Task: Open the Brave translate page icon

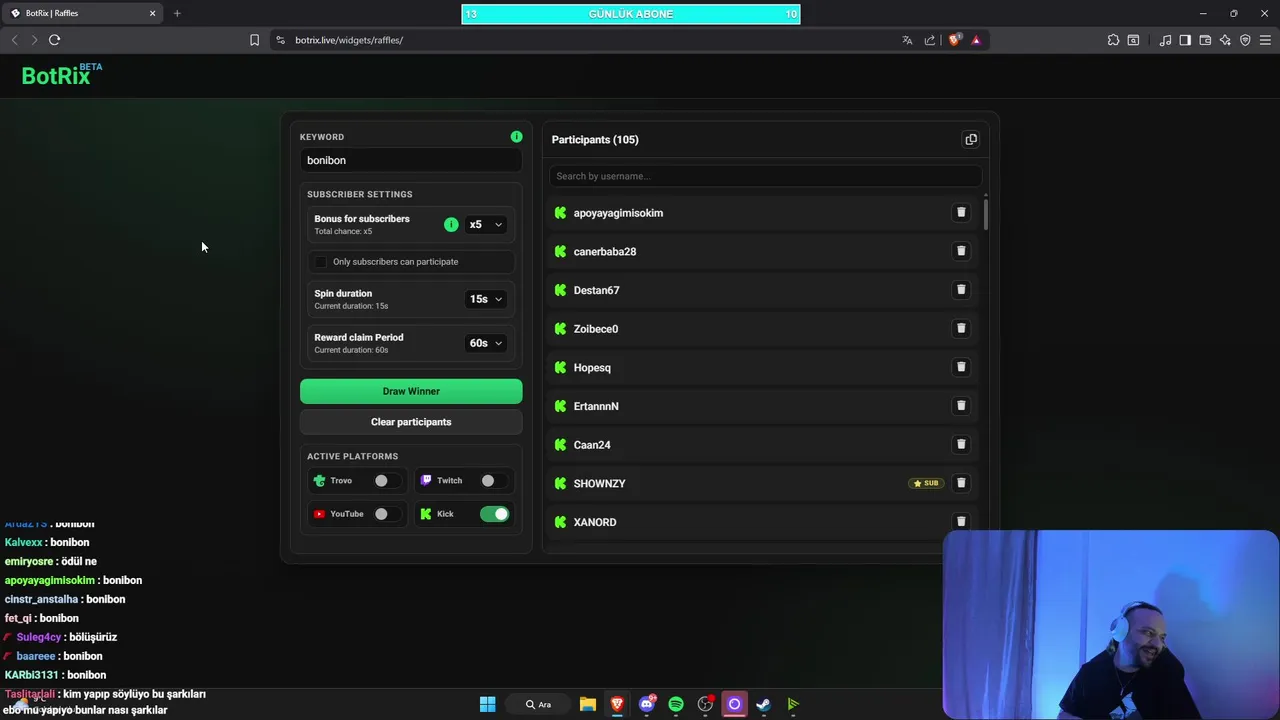Action: pos(907,40)
